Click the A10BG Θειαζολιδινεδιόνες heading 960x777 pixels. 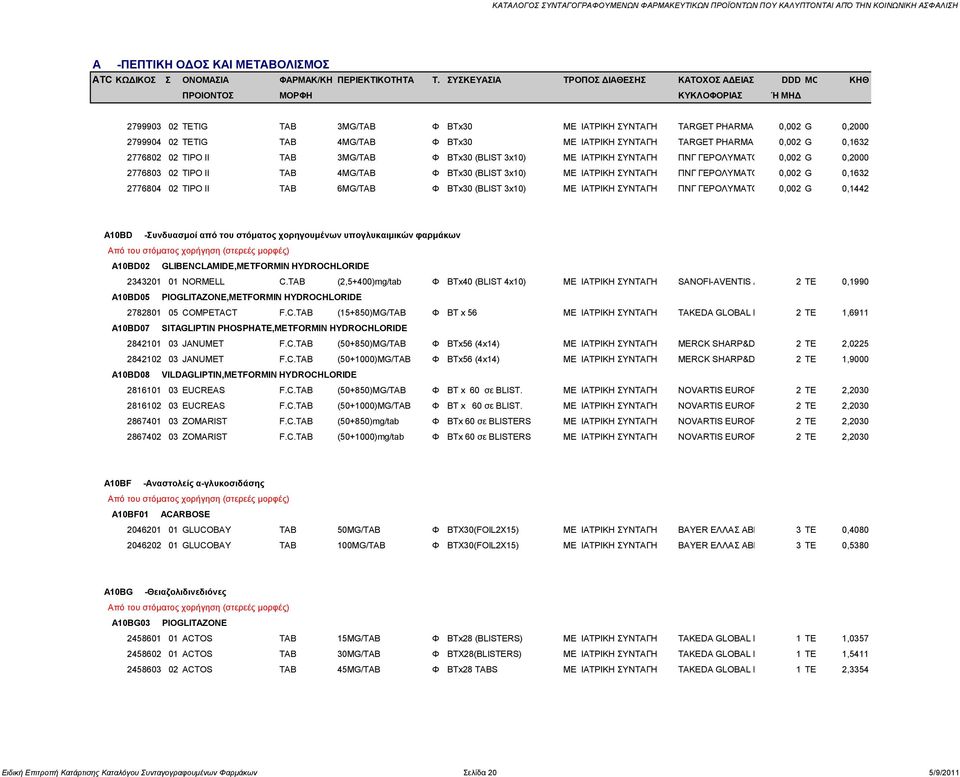[165, 592]
